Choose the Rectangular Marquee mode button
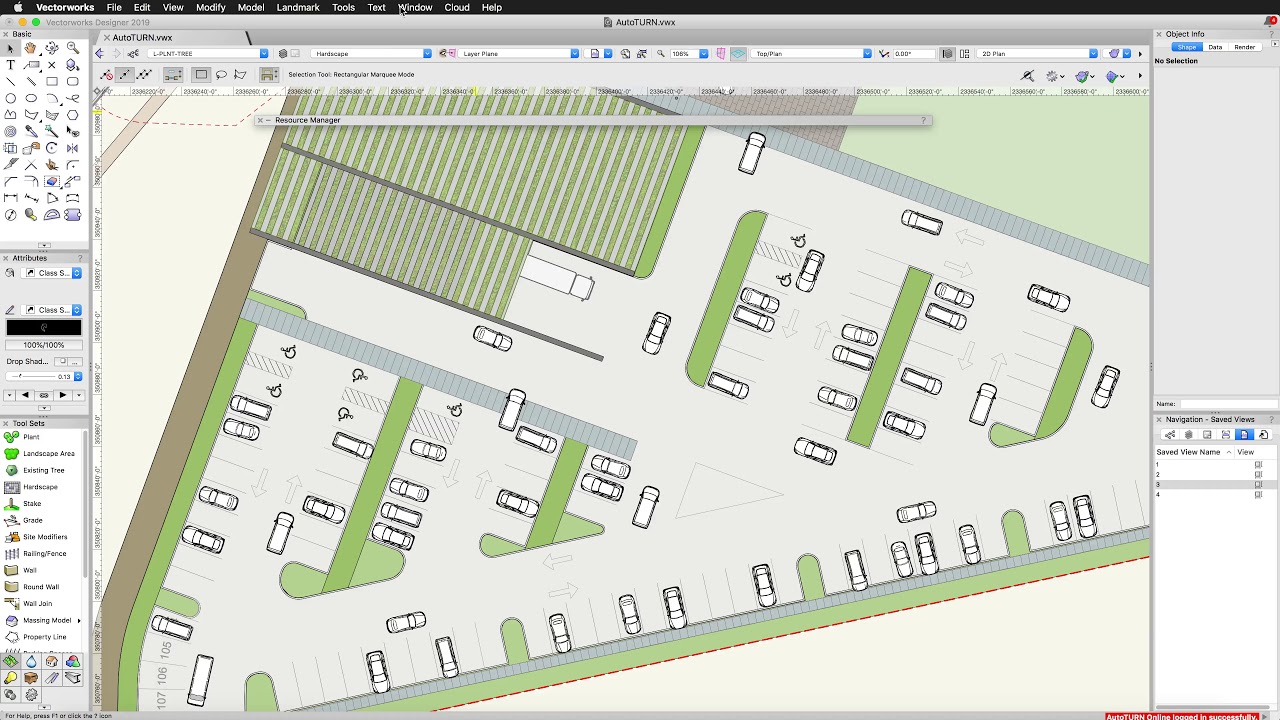1280x720 pixels. coord(201,74)
